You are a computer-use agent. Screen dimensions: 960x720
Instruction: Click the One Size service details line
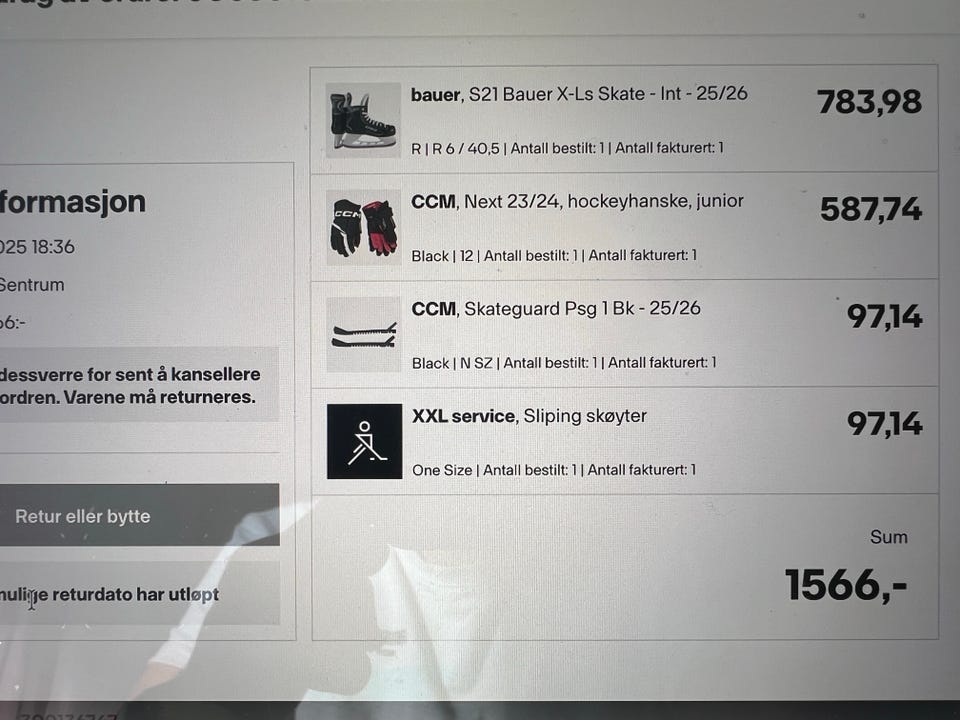(x=554, y=470)
